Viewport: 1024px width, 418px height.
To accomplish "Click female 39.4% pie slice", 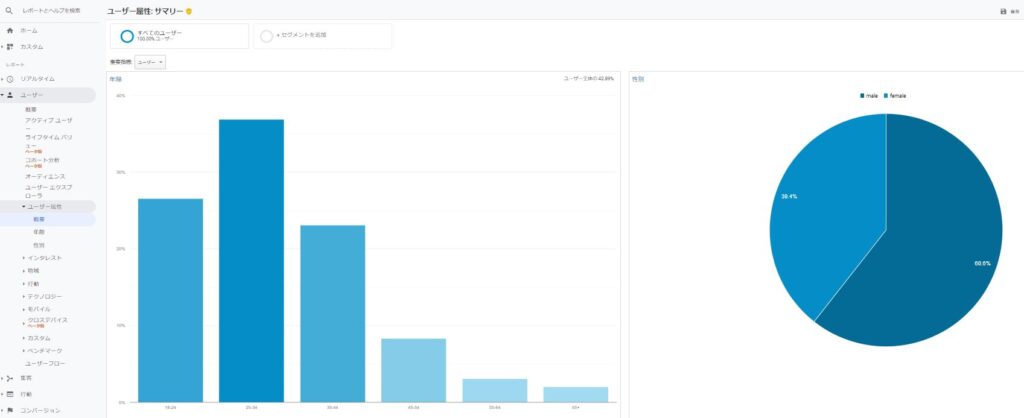I will pyautogui.click(x=826, y=209).
